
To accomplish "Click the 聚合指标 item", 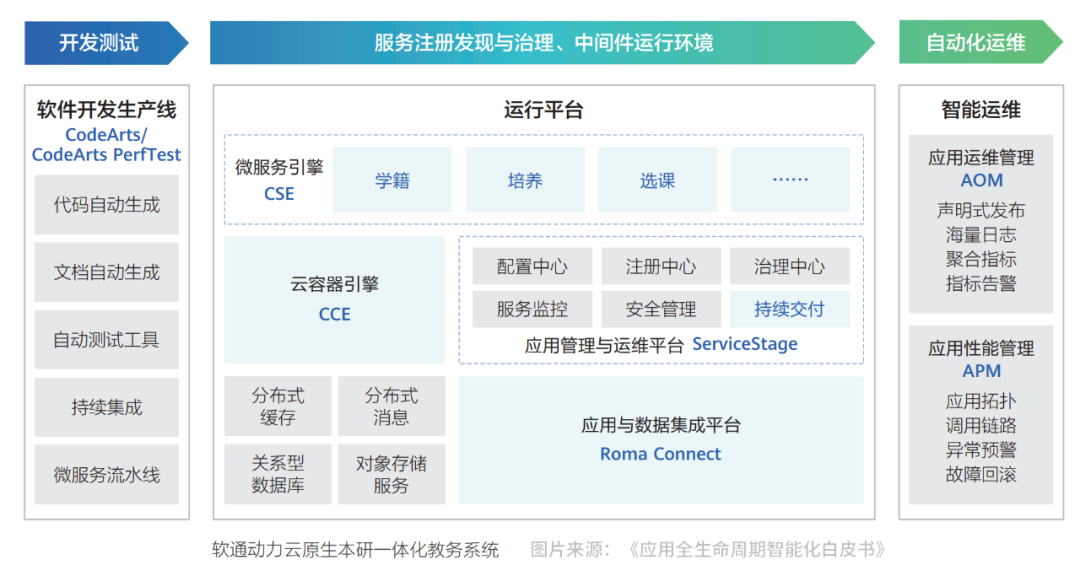I will point(981,259).
